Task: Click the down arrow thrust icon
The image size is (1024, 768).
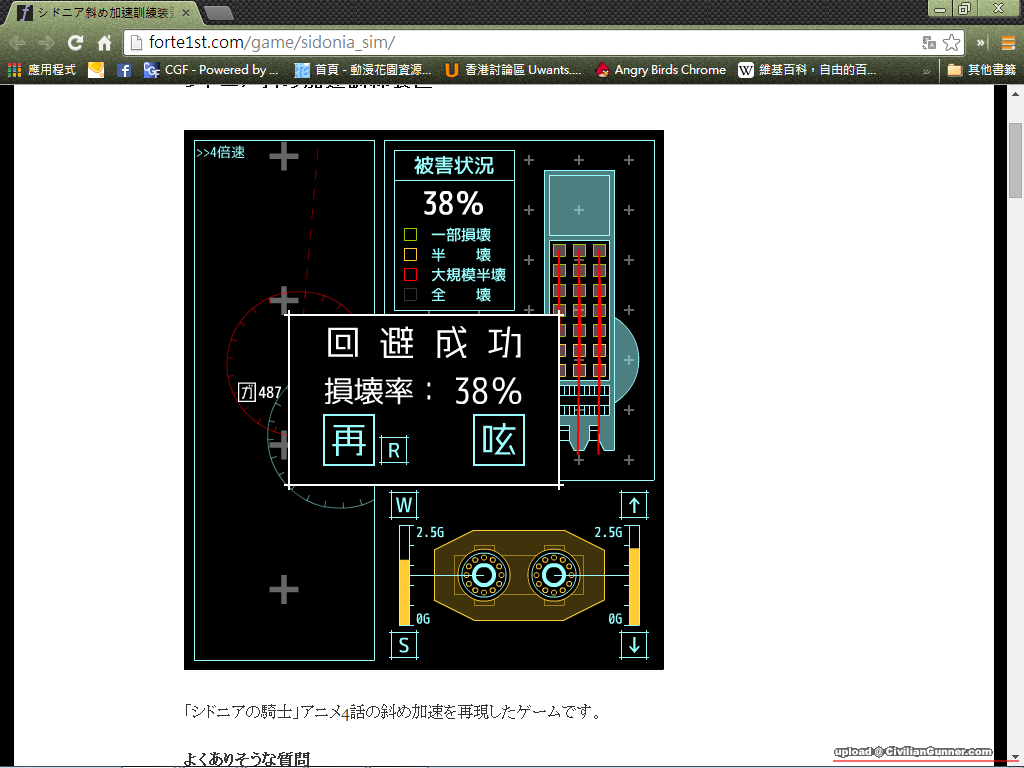Action: [x=634, y=645]
